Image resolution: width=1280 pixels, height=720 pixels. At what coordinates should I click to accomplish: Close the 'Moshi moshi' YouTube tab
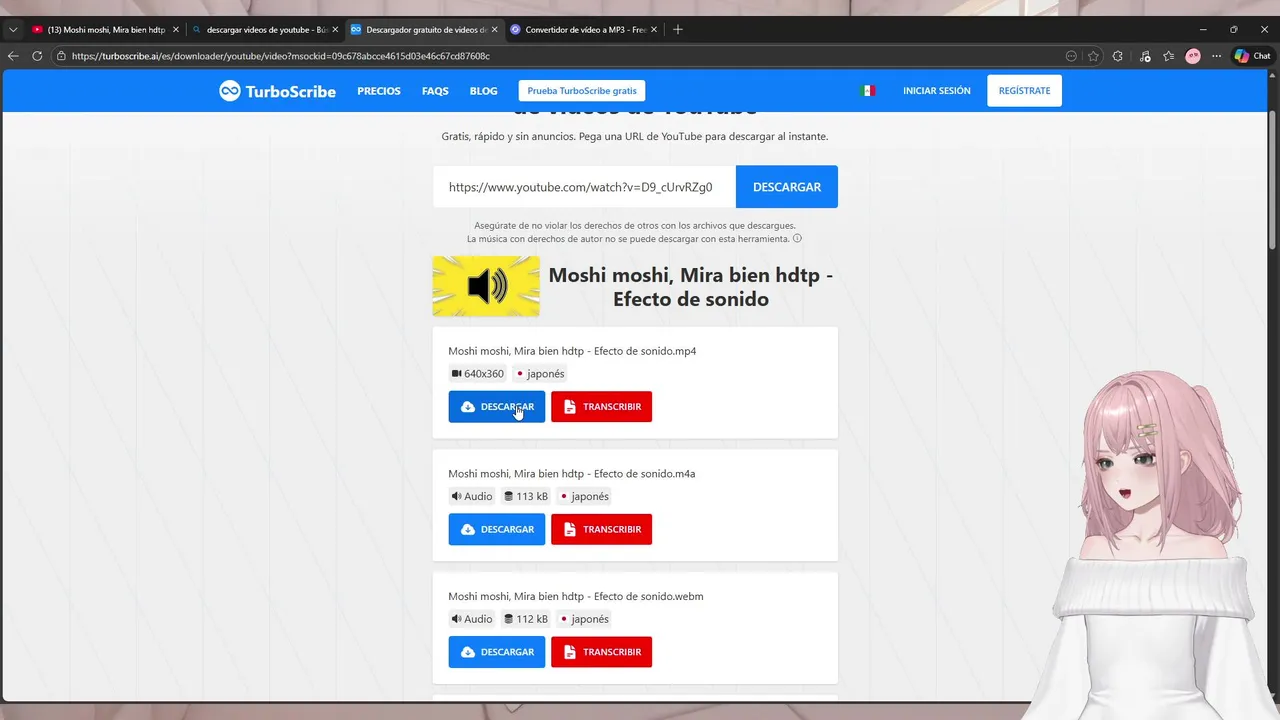click(176, 30)
